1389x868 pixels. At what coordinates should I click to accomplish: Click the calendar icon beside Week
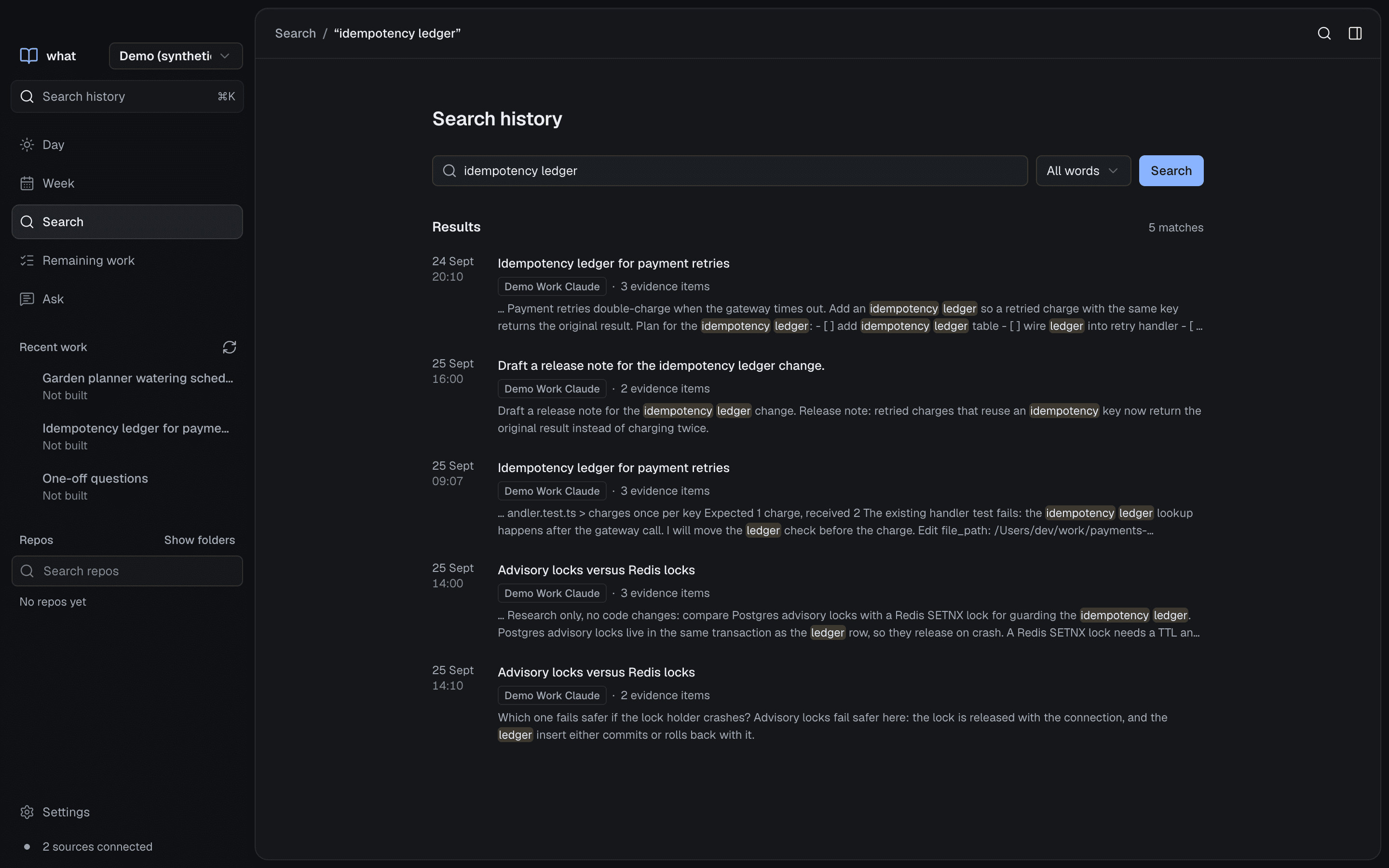(x=27, y=183)
